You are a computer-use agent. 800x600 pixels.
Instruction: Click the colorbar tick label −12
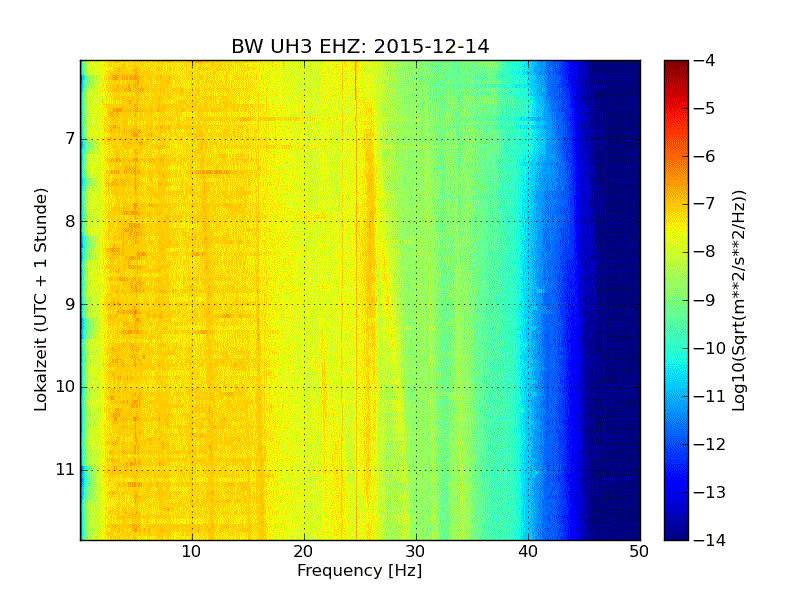(x=710, y=444)
